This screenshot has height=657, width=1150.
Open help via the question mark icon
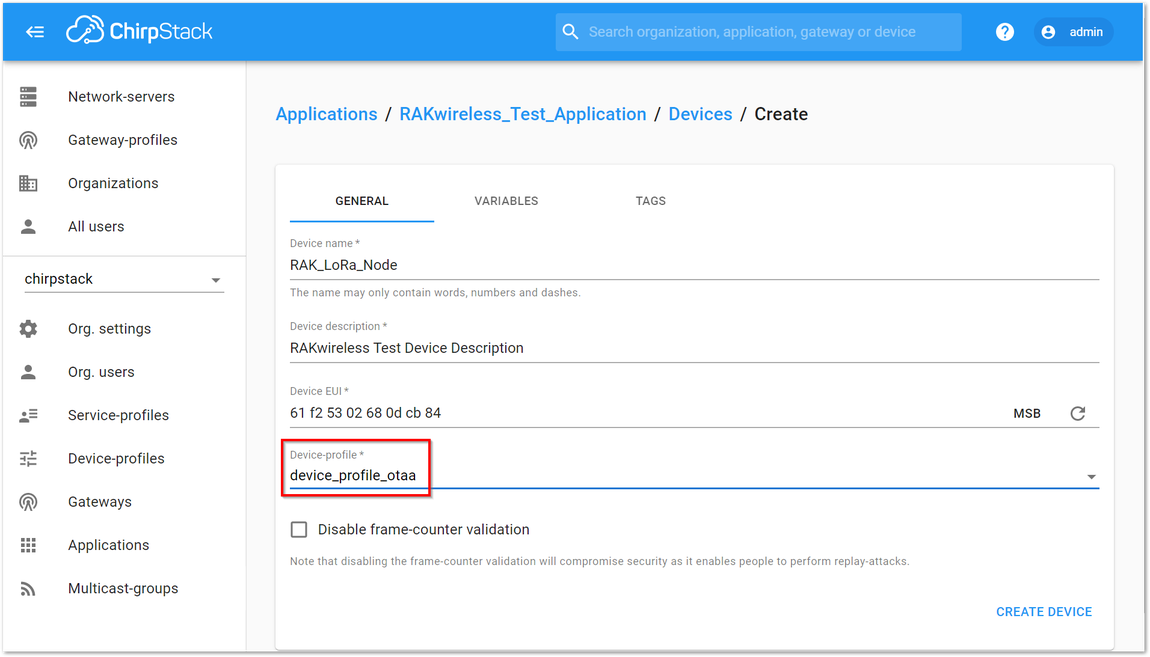click(x=1005, y=32)
